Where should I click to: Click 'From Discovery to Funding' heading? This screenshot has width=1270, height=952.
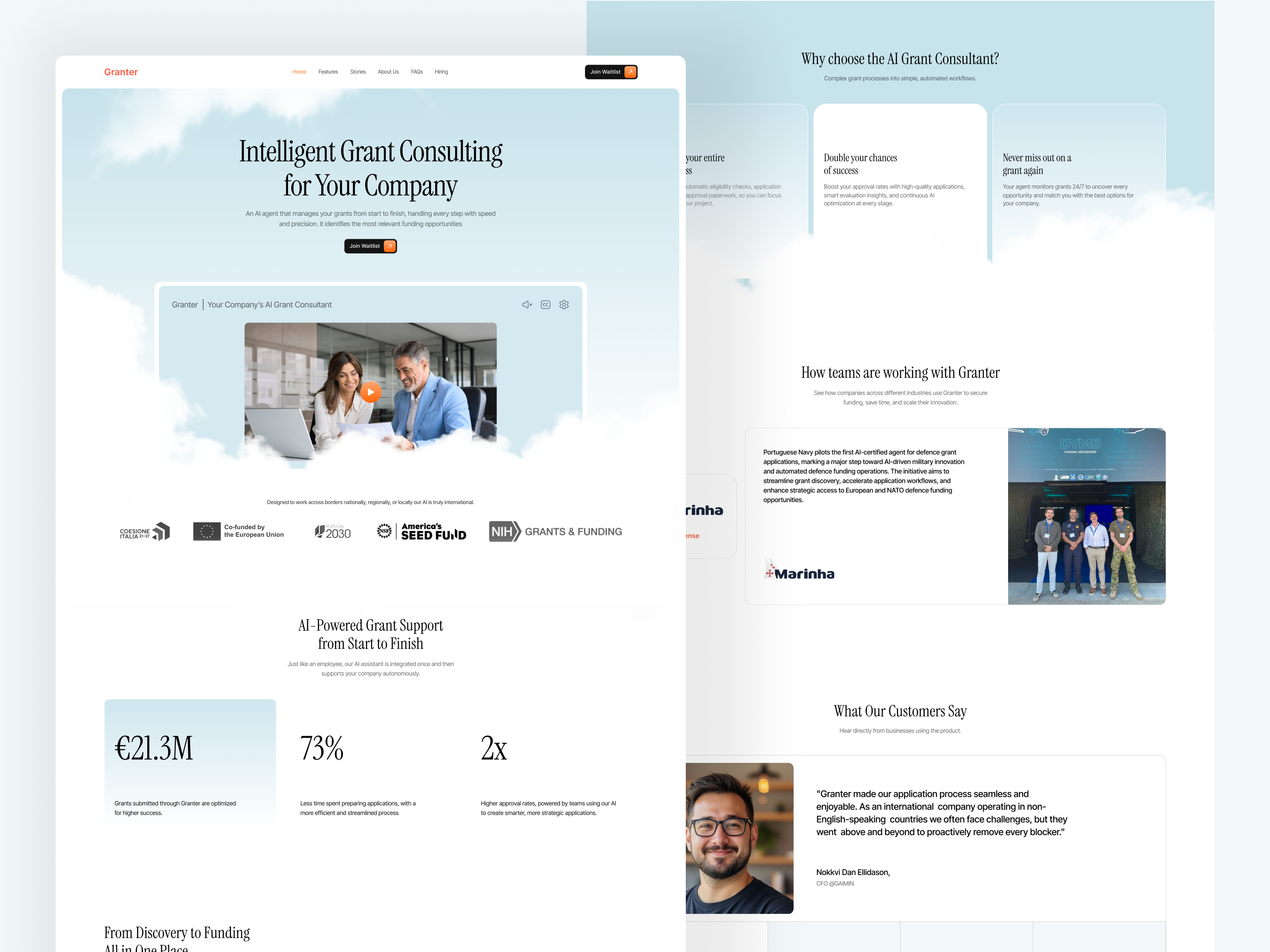177,933
